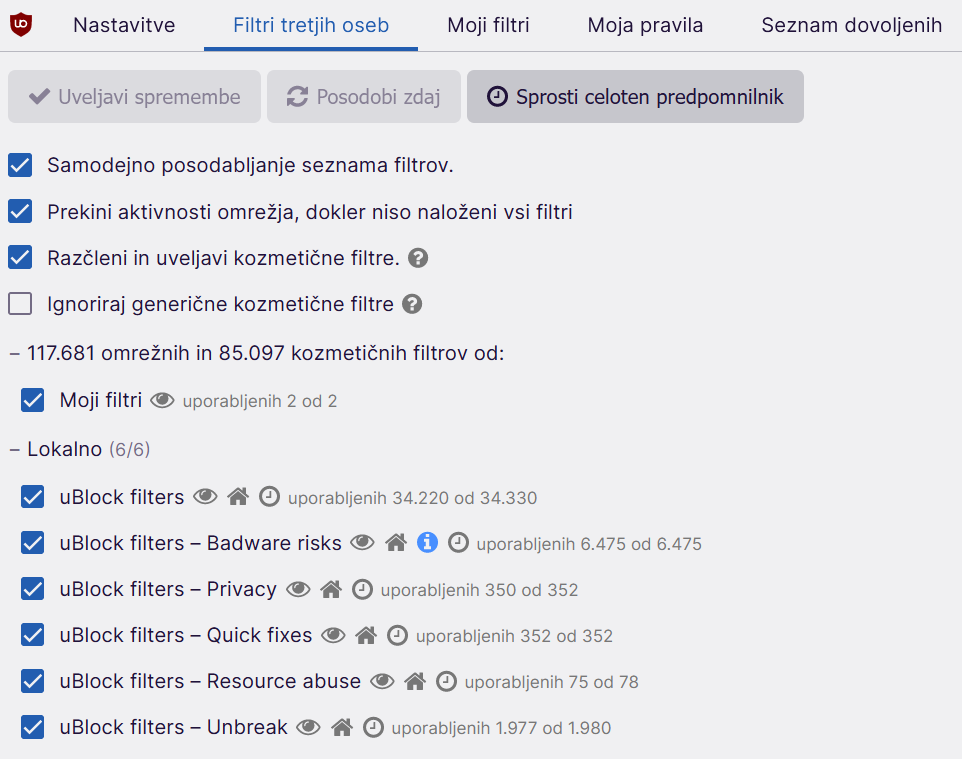The image size is (962, 759).
Task: Toggle Razčleni in uveljavi kozmetične filtre checkbox
Action: click(x=20, y=258)
